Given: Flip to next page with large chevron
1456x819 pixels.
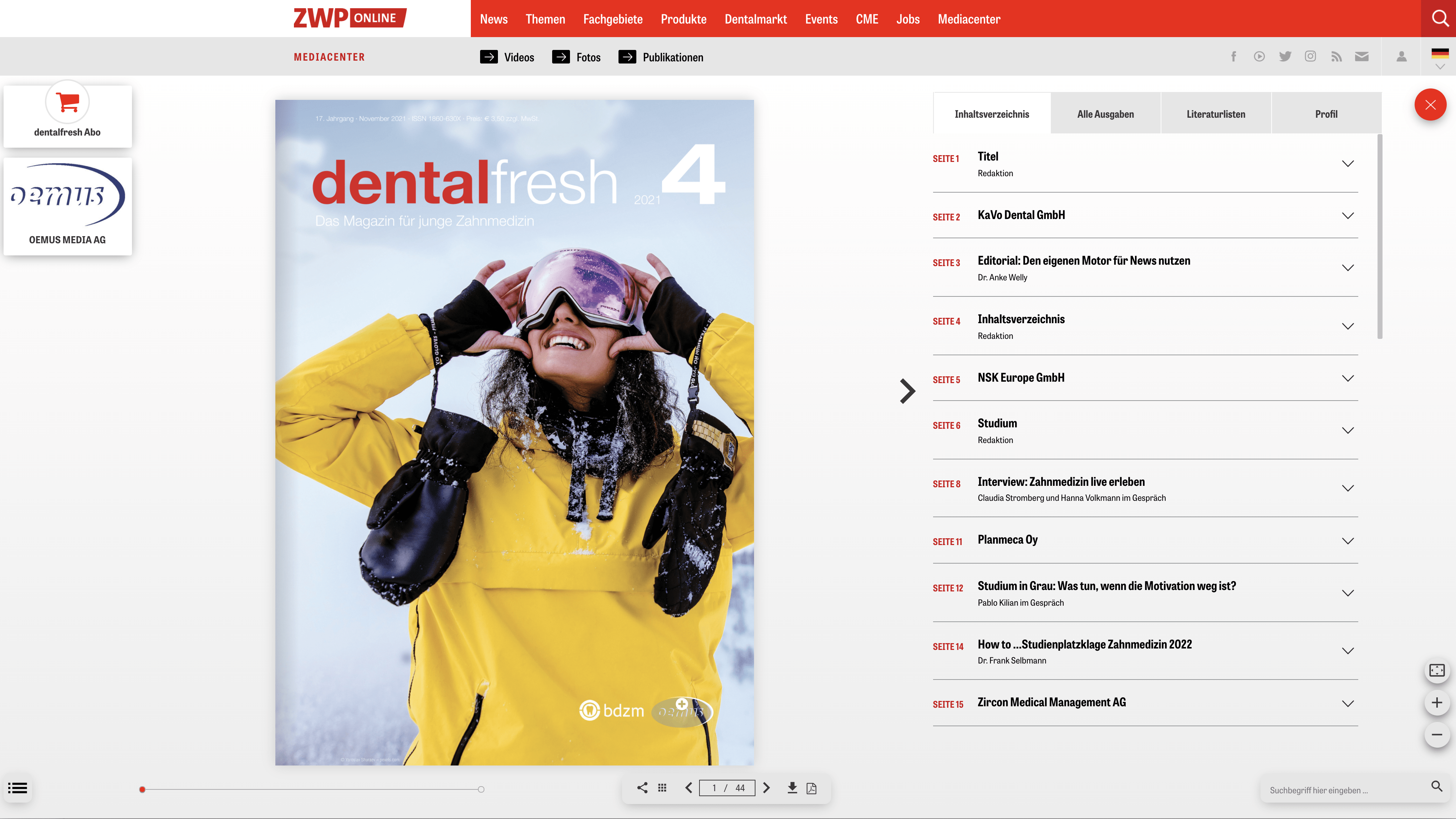Looking at the screenshot, I should pyautogui.click(x=907, y=391).
